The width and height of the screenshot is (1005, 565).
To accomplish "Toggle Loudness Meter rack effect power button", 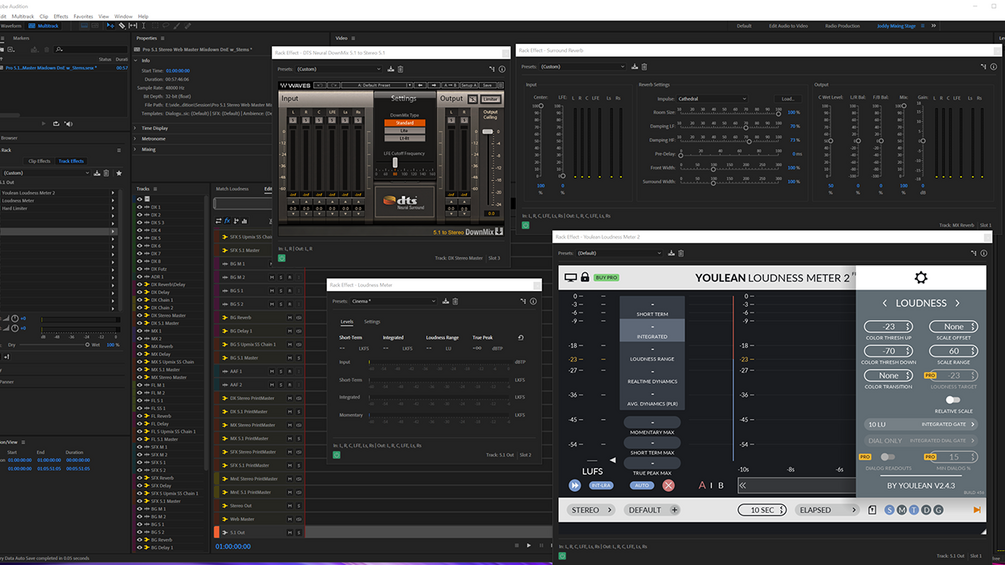I will point(336,455).
